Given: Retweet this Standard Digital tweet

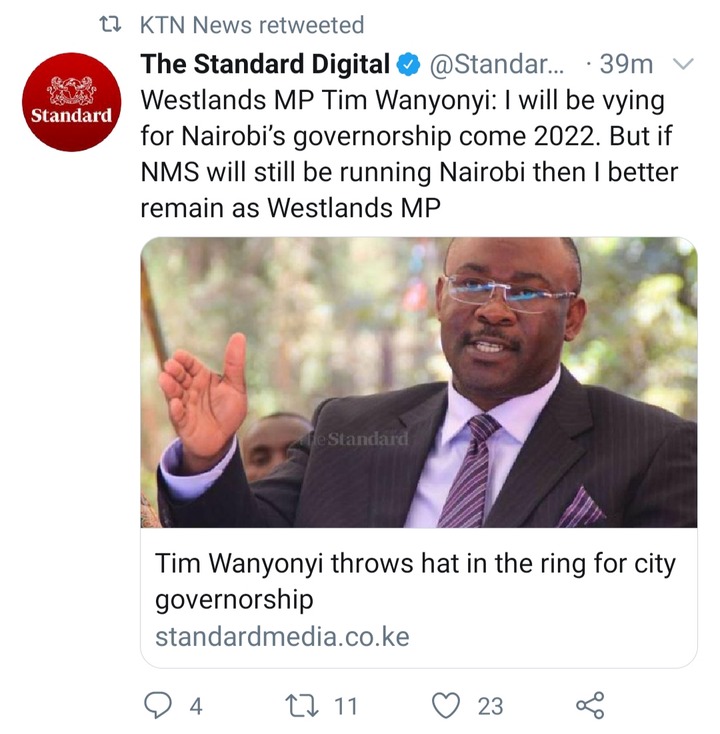Looking at the screenshot, I should (302, 706).
